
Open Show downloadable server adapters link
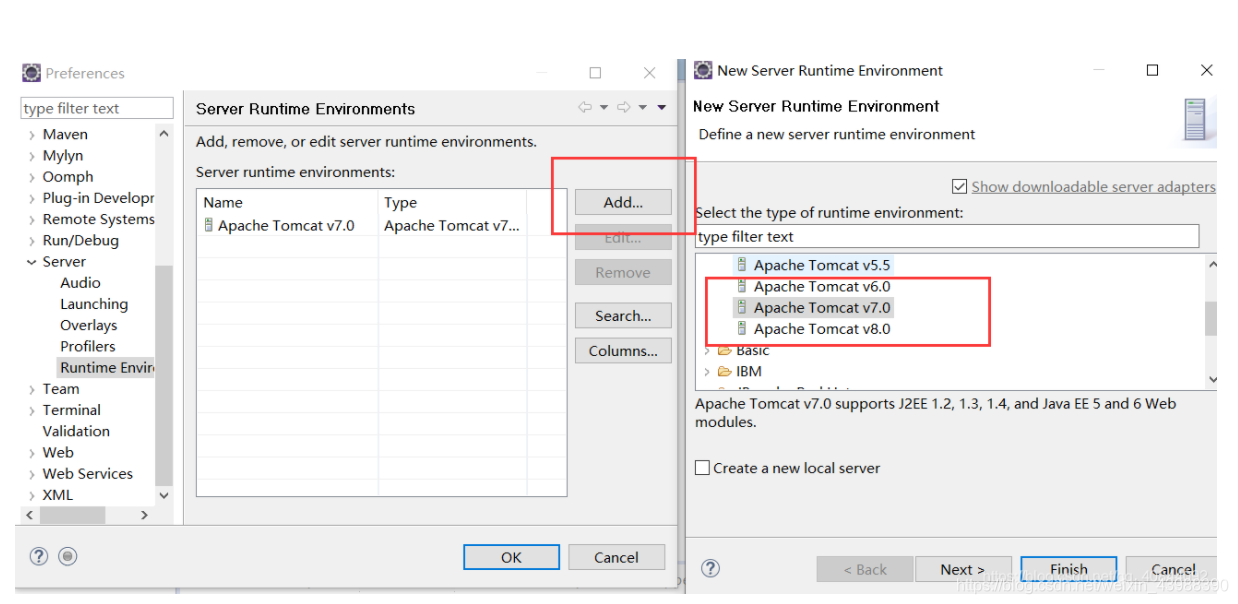point(1094,187)
